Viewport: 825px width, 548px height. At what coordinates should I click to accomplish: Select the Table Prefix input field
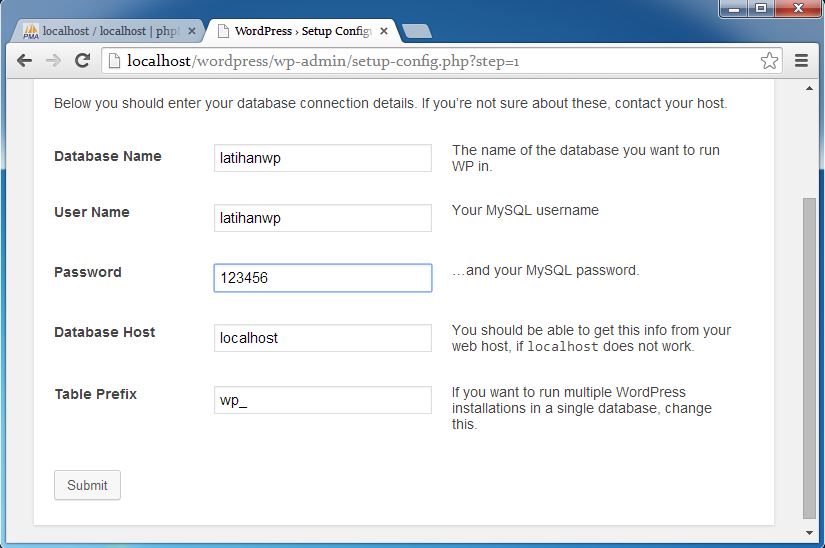click(323, 400)
